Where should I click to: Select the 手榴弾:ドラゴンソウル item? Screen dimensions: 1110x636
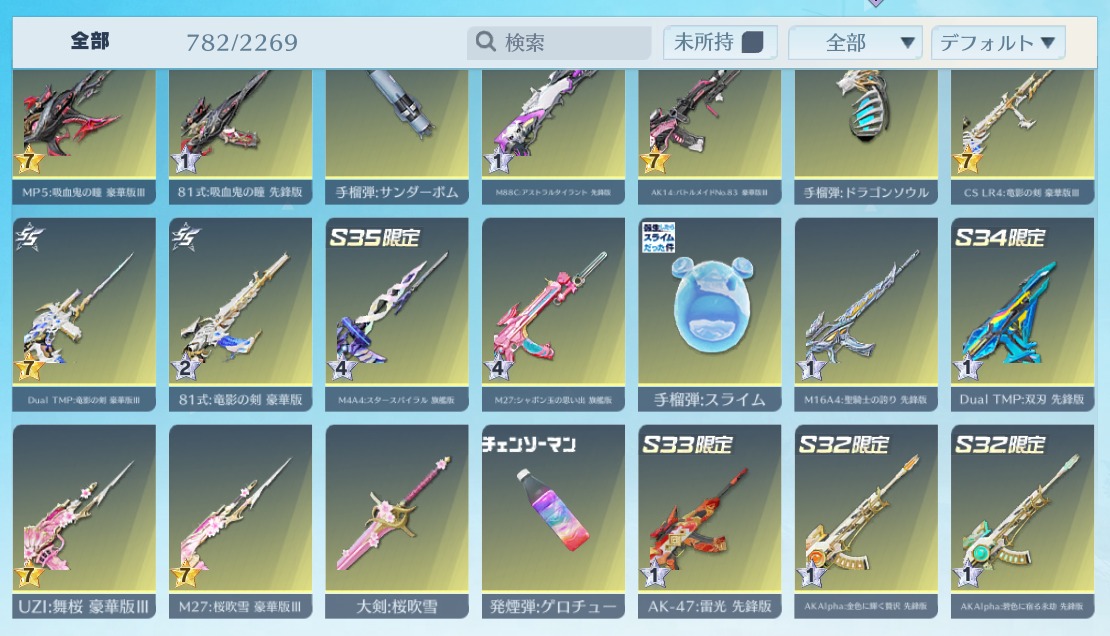coord(866,137)
